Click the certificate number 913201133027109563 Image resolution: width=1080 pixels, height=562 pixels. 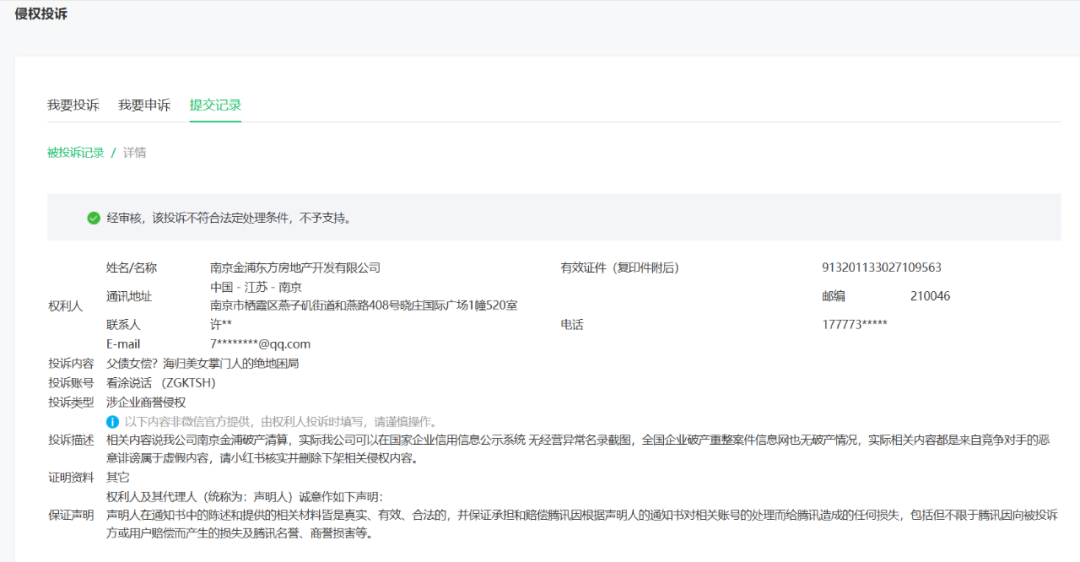pos(882,268)
